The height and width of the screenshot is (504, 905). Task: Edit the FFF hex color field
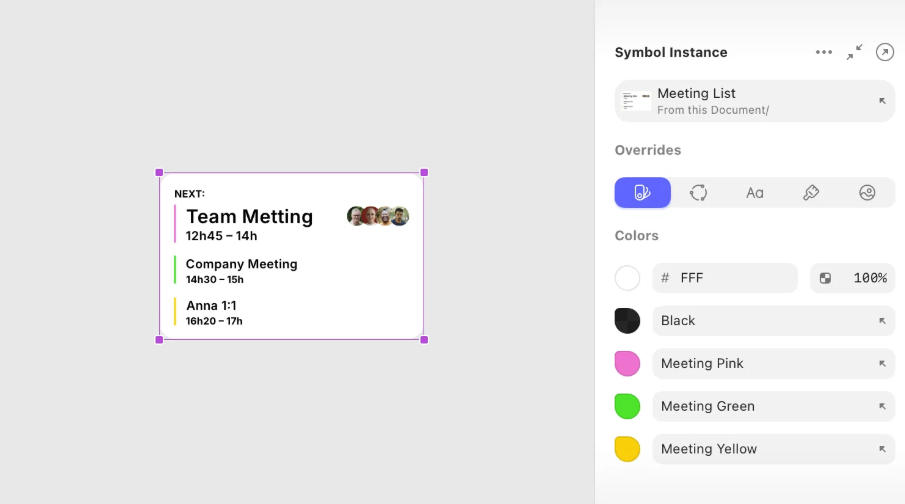point(726,278)
